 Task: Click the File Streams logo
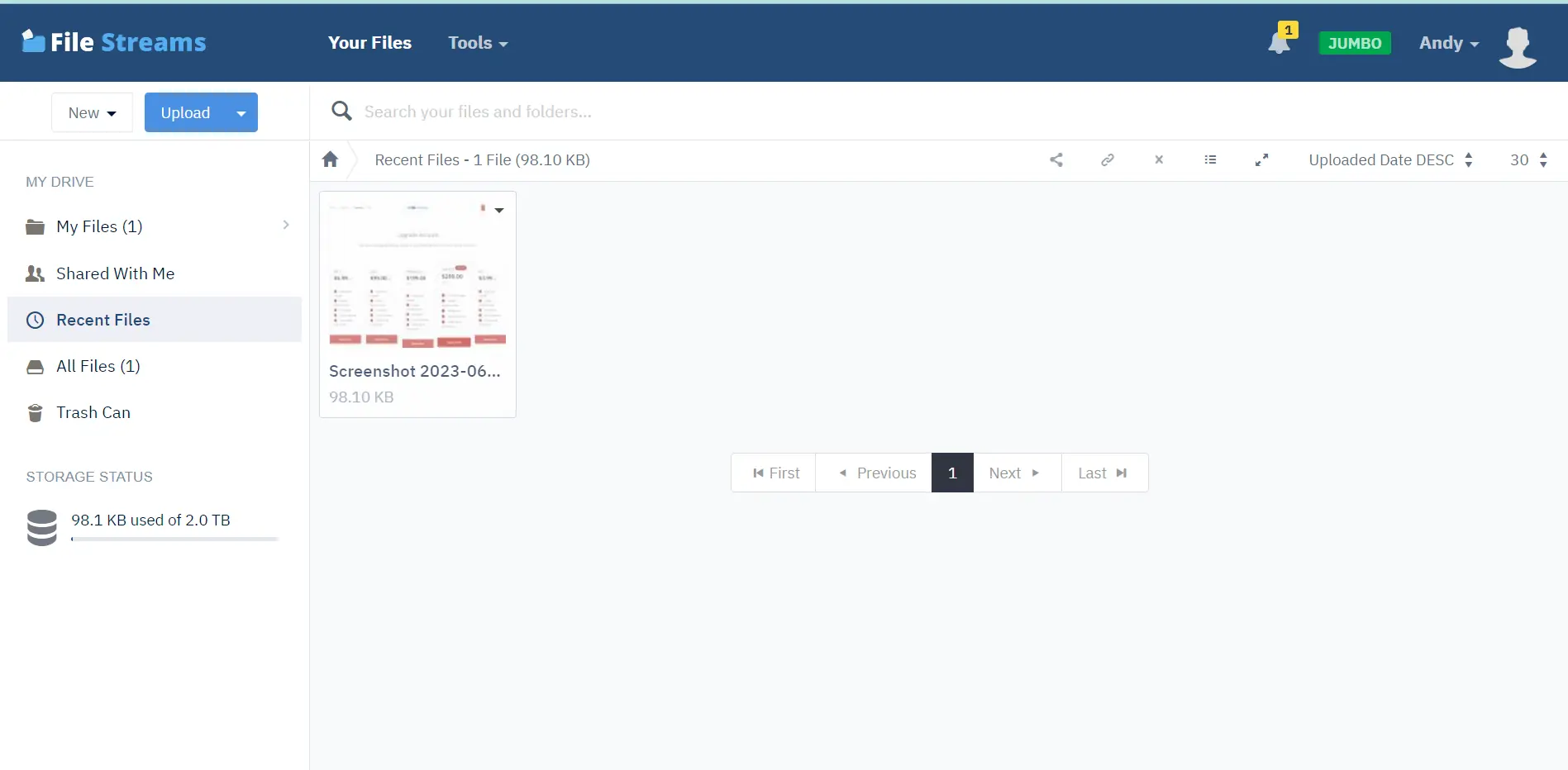click(x=114, y=42)
